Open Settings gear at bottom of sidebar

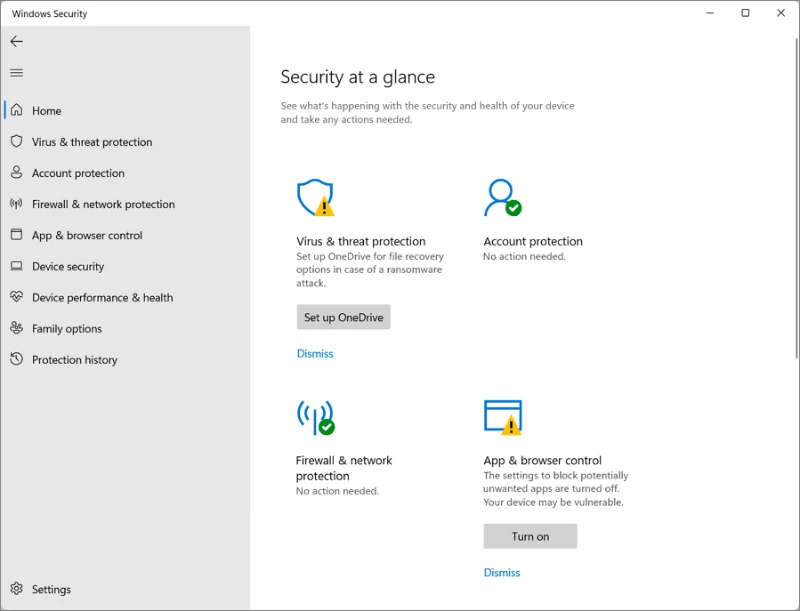[16, 589]
